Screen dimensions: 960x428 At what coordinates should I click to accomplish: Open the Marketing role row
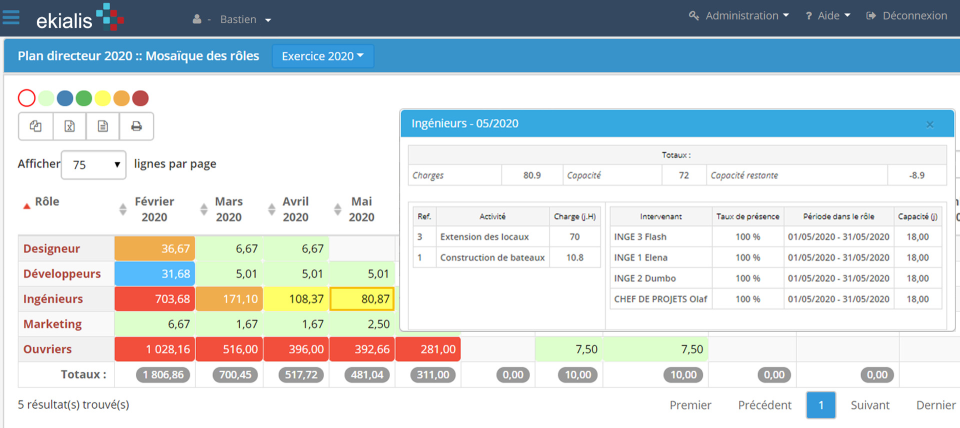click(x=52, y=324)
